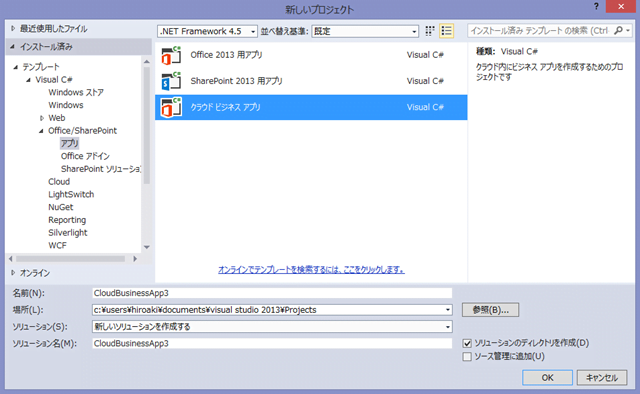Switch to medium icons list view
This screenshot has height=394, width=640.
[447, 31]
